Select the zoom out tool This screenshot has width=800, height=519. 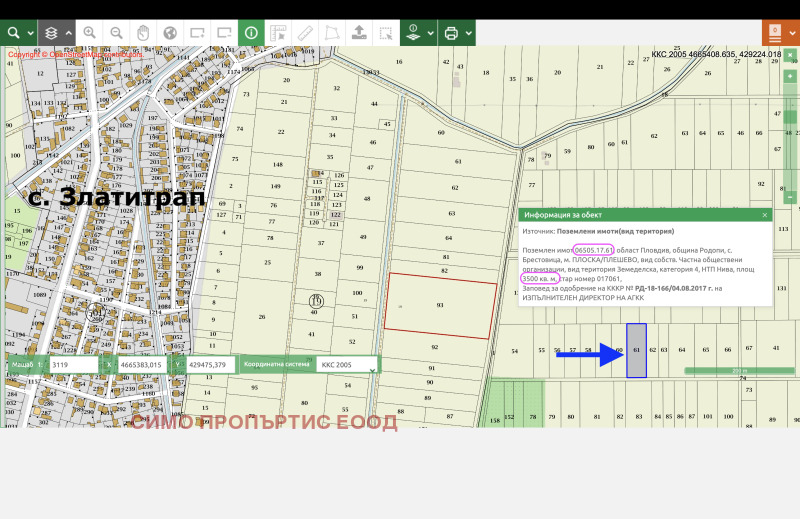pos(116,33)
